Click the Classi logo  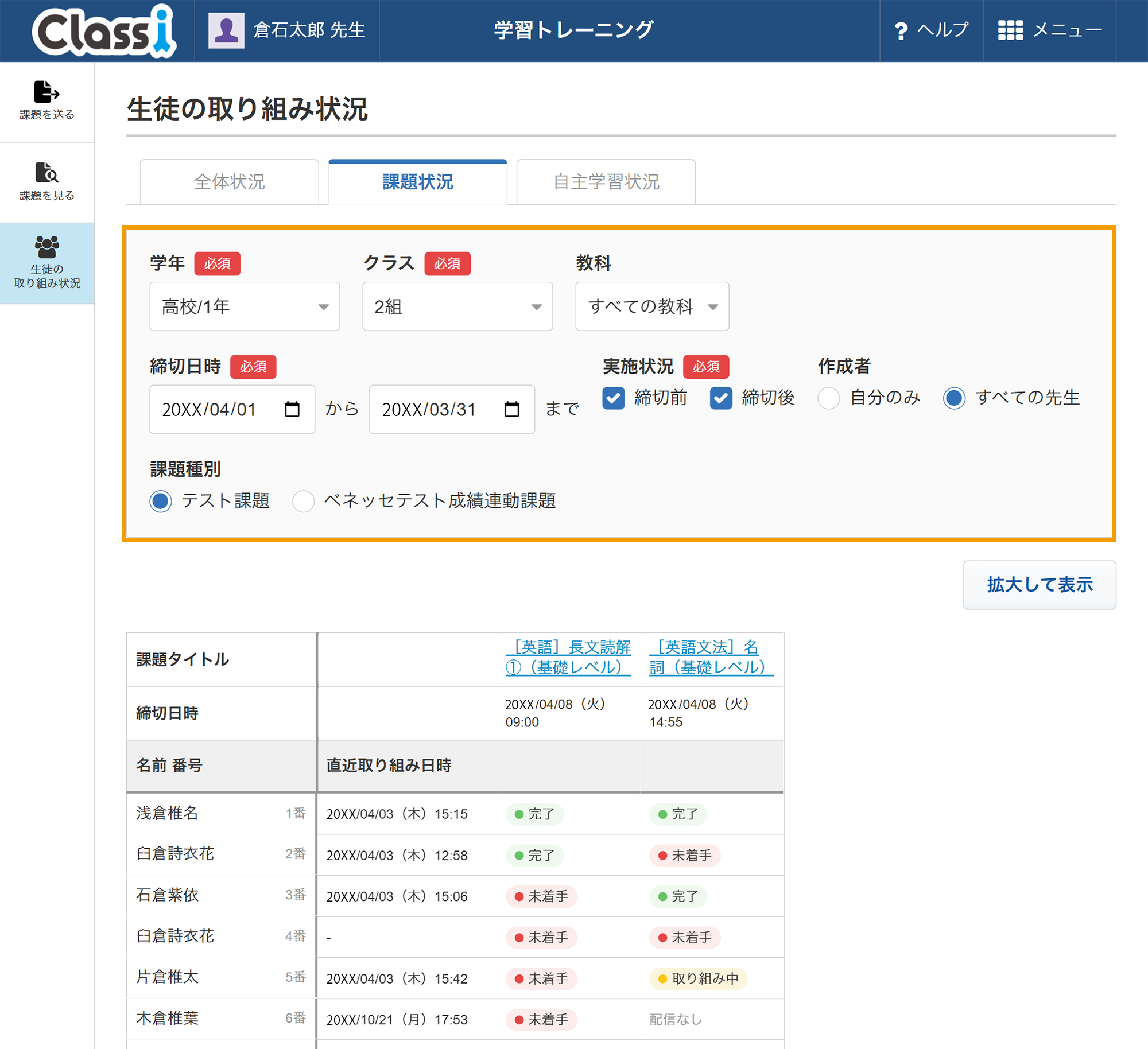(x=103, y=31)
